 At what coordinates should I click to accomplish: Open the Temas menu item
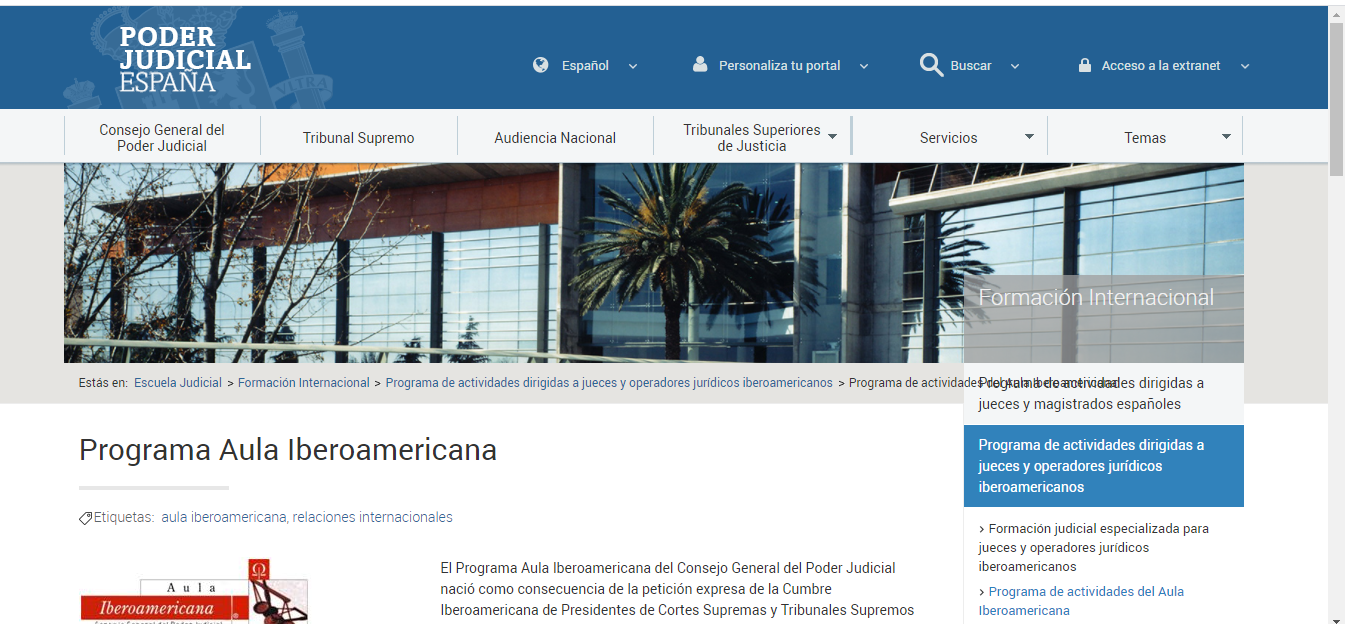[x=1145, y=138]
